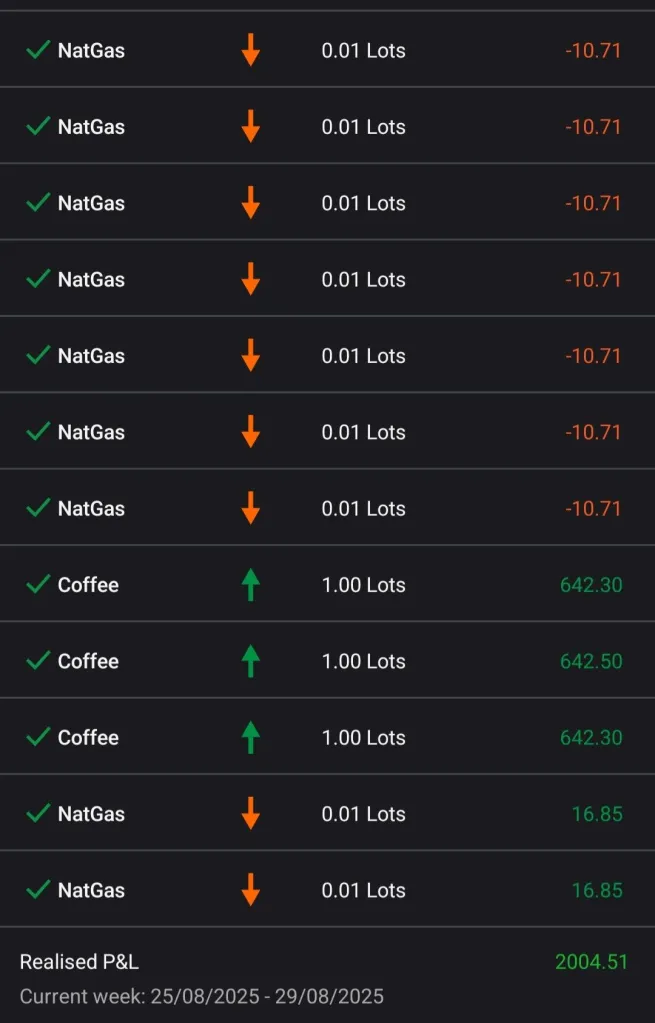Click the down arrow in the NatGas row directly above Coffee
This screenshot has height=1023, width=655.
tap(250, 508)
